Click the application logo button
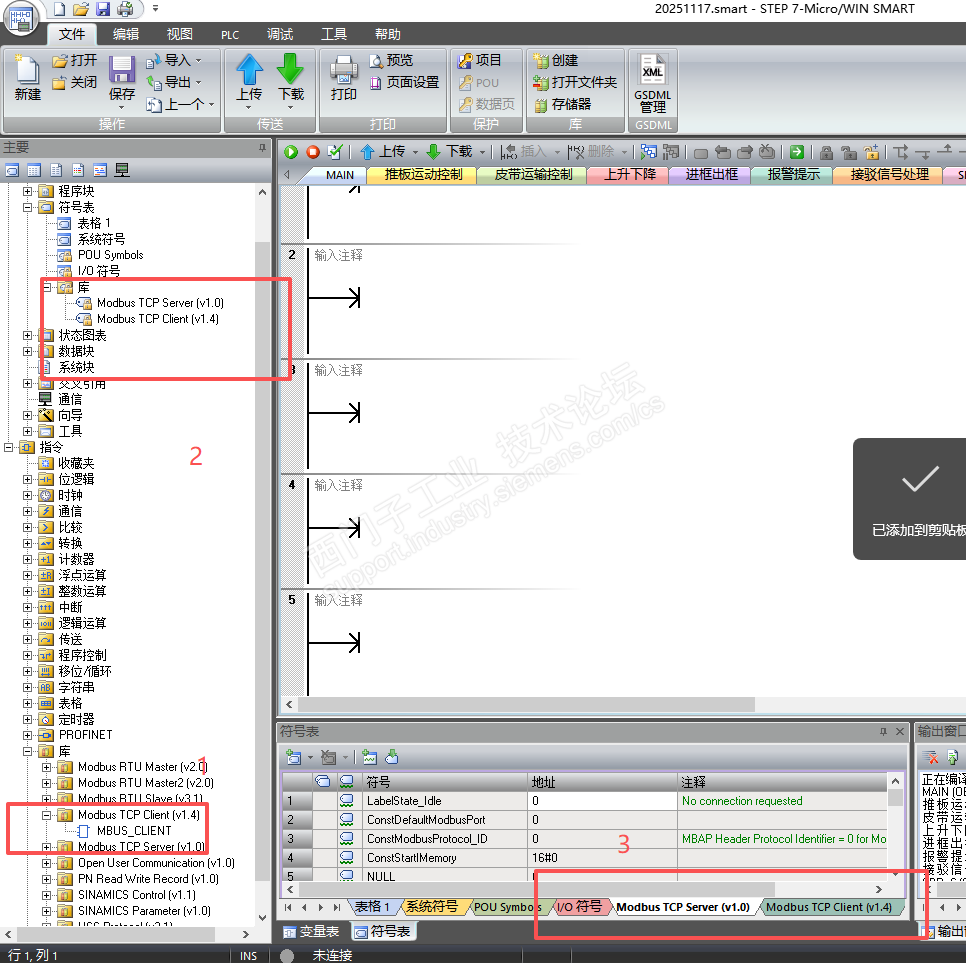 tap(20, 17)
